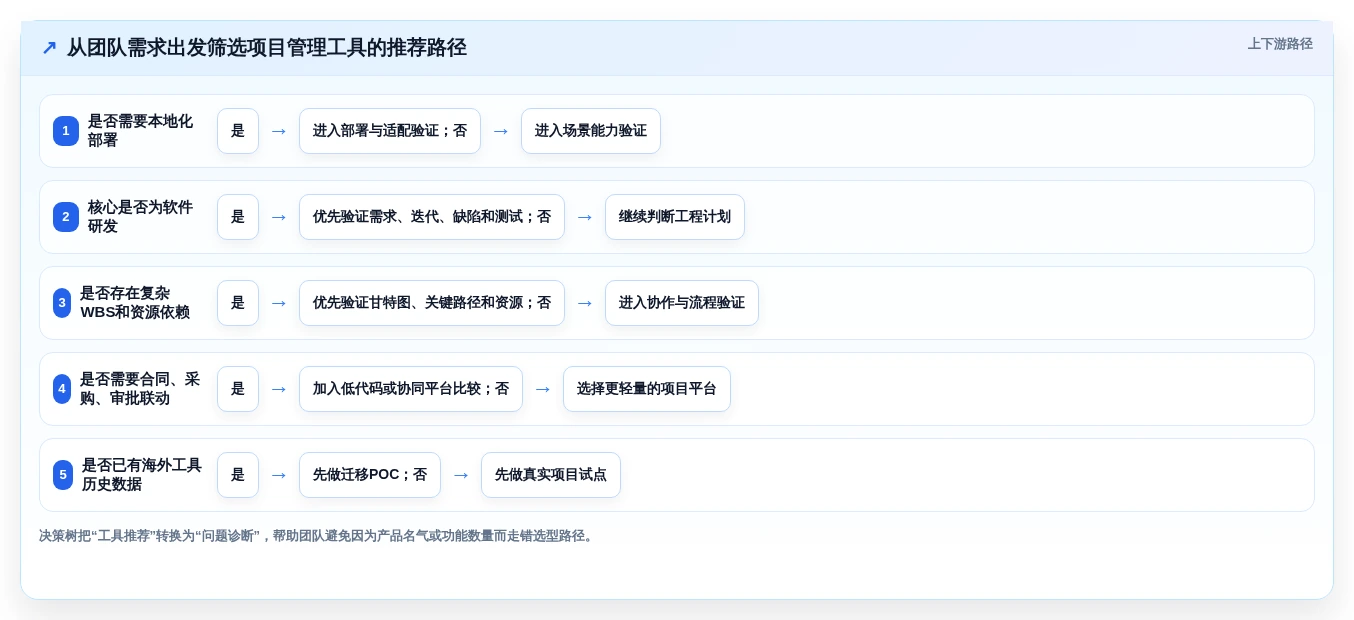Click 是 chip in the 软件研发 row
Viewport: 1354px width, 620px height.
click(238, 217)
